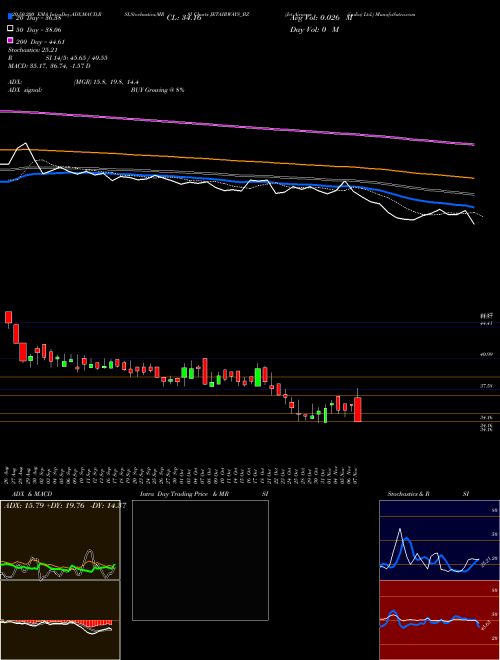
Task: Click the end of the orange moving average line
Action: coord(473,178)
